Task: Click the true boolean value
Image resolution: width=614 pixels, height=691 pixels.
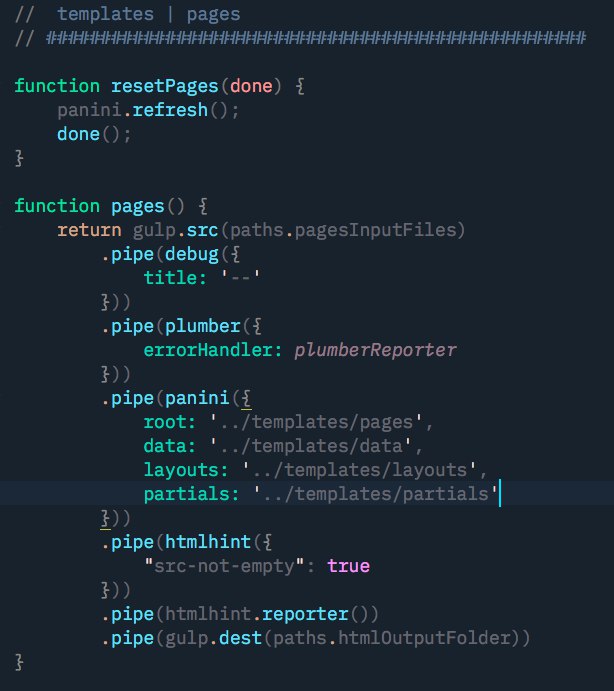Action: click(348, 566)
